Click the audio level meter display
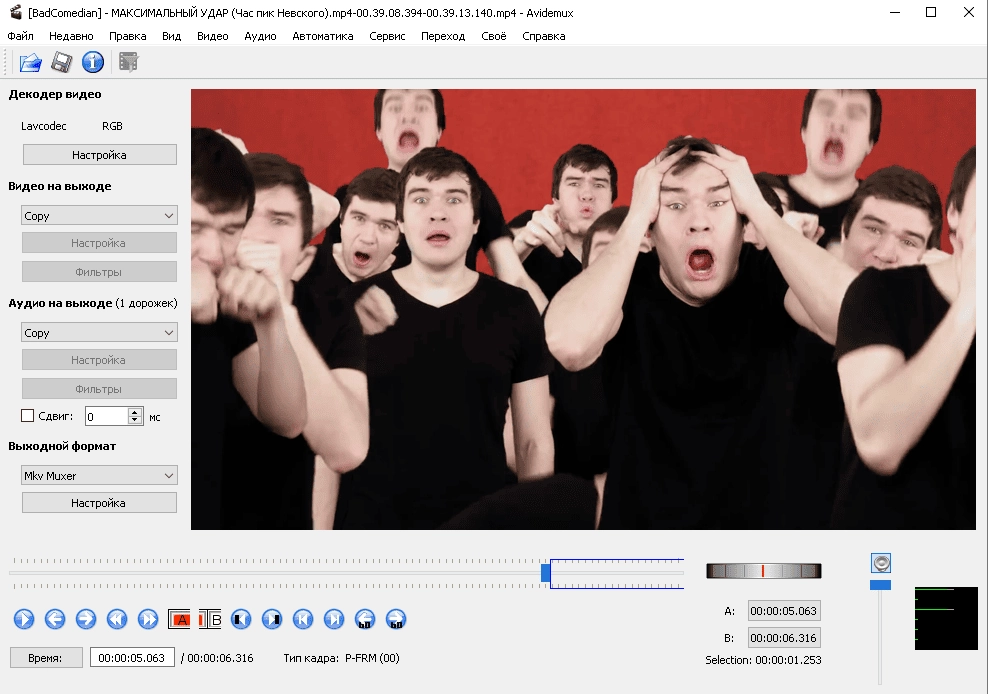Viewport: 988px width, 694px height. [x=946, y=618]
